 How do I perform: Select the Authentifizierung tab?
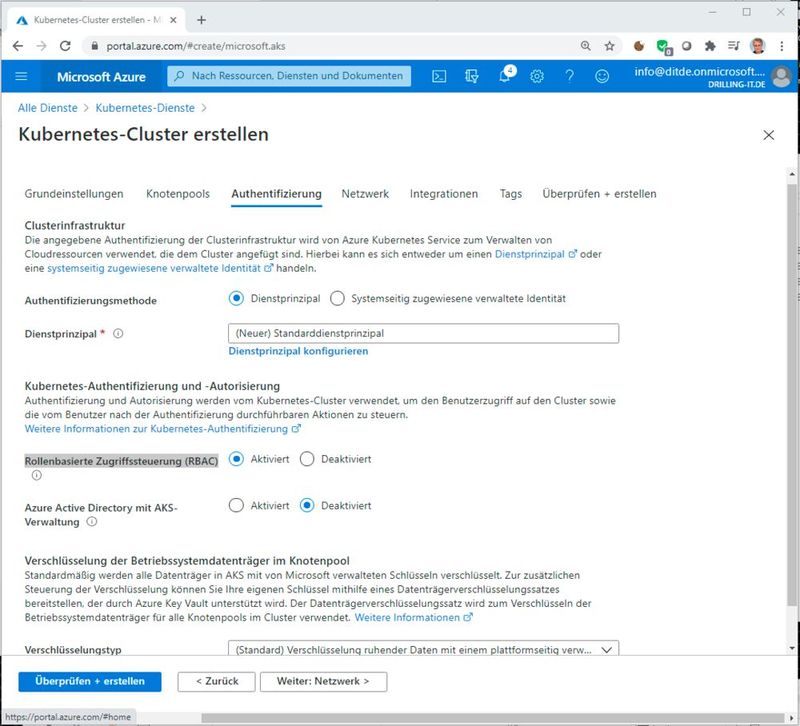(x=277, y=194)
